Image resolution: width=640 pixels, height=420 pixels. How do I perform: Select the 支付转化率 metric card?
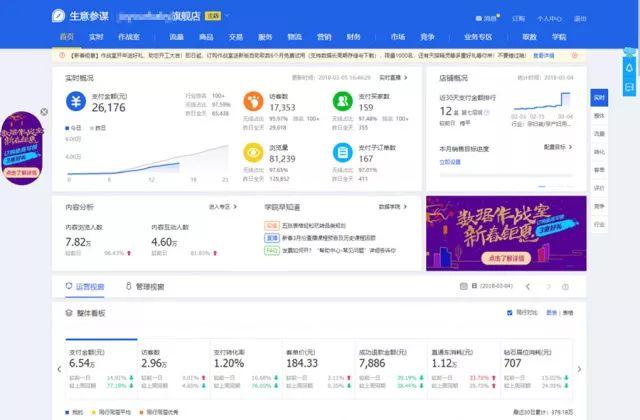(x=246, y=369)
